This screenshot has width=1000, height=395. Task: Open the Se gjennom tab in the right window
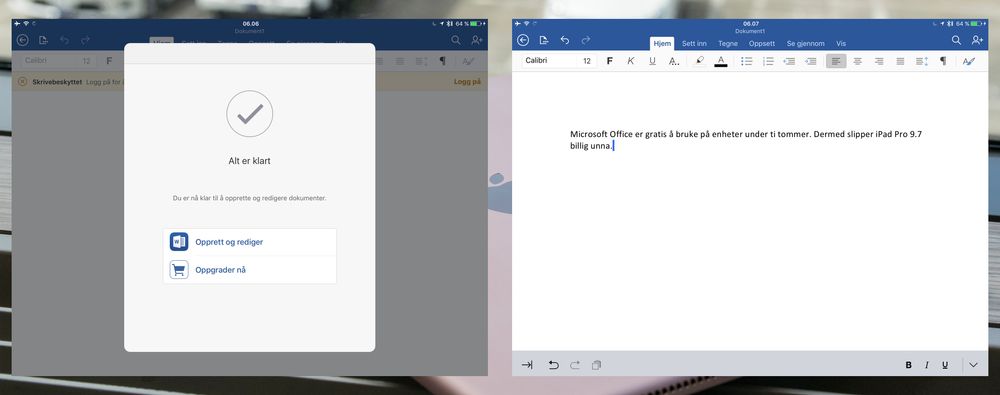805,44
